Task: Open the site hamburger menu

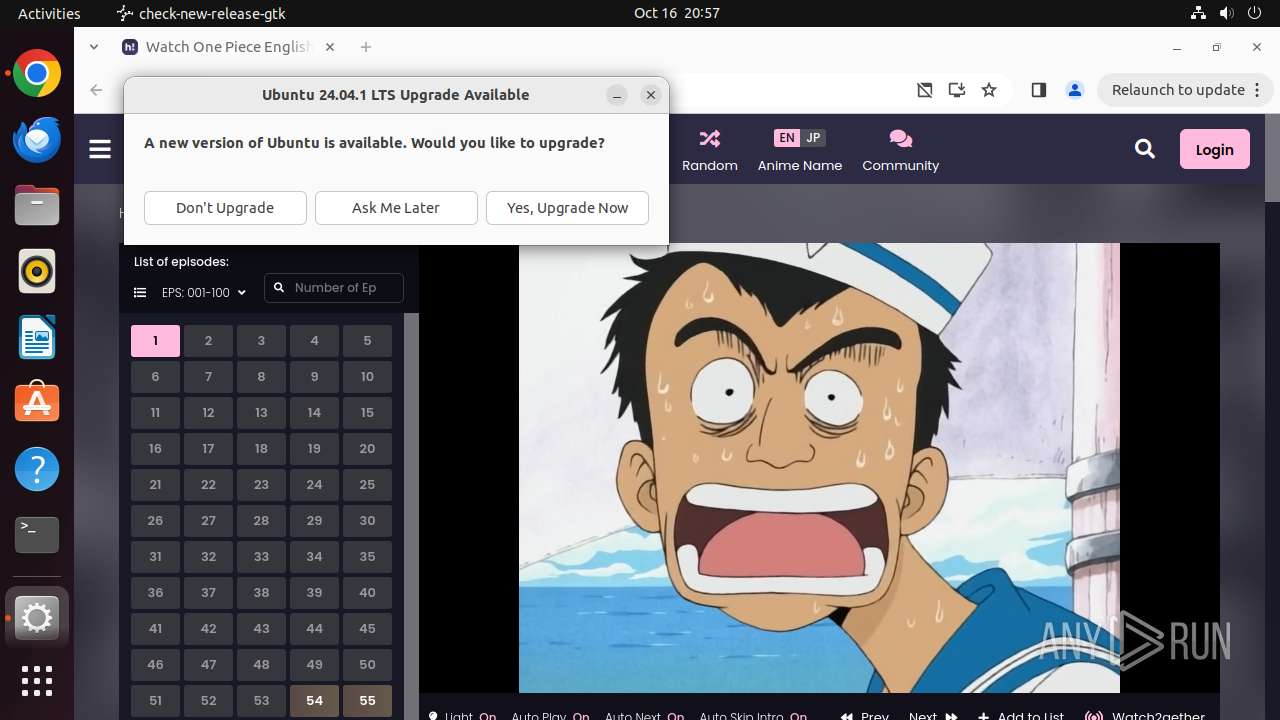Action: pyautogui.click(x=100, y=149)
